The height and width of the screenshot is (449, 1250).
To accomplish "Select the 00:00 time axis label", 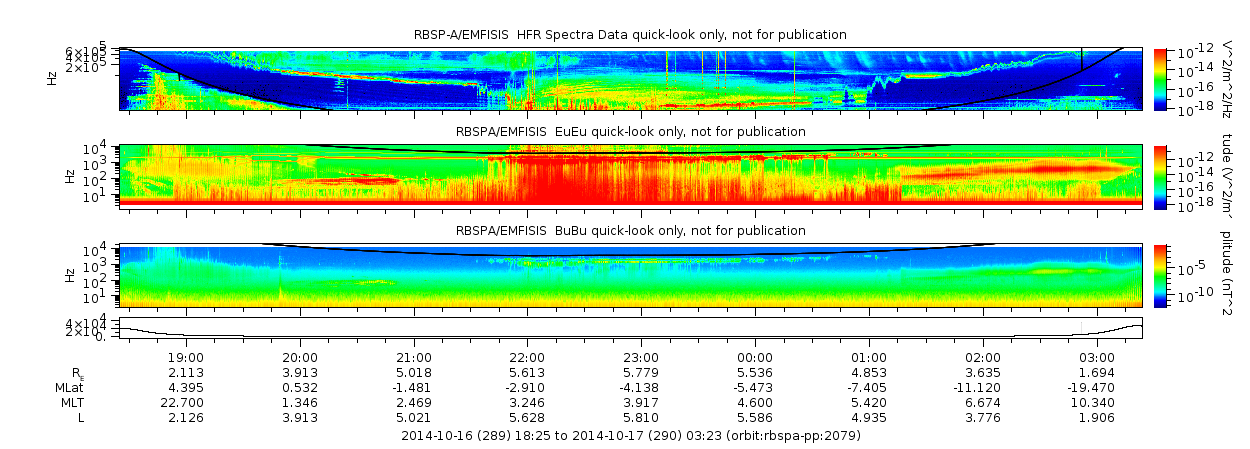I will click(755, 357).
